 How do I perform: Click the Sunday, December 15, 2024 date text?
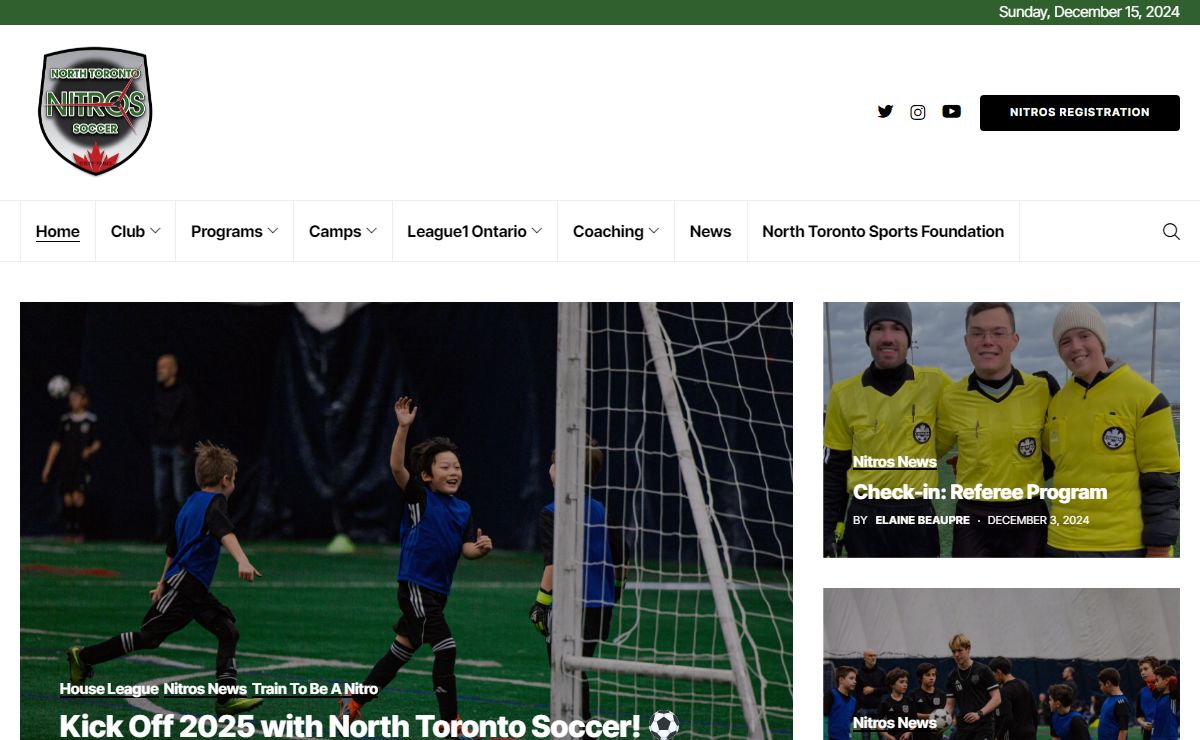(x=1089, y=12)
